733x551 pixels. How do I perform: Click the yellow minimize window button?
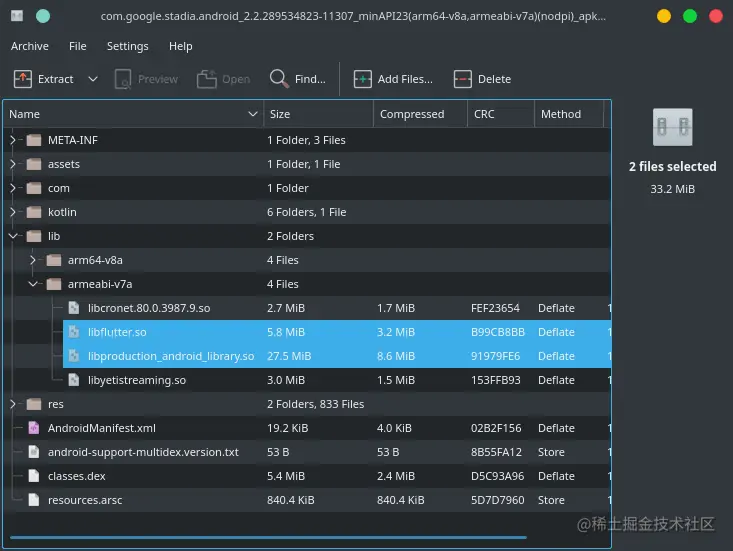pyautogui.click(x=664, y=16)
